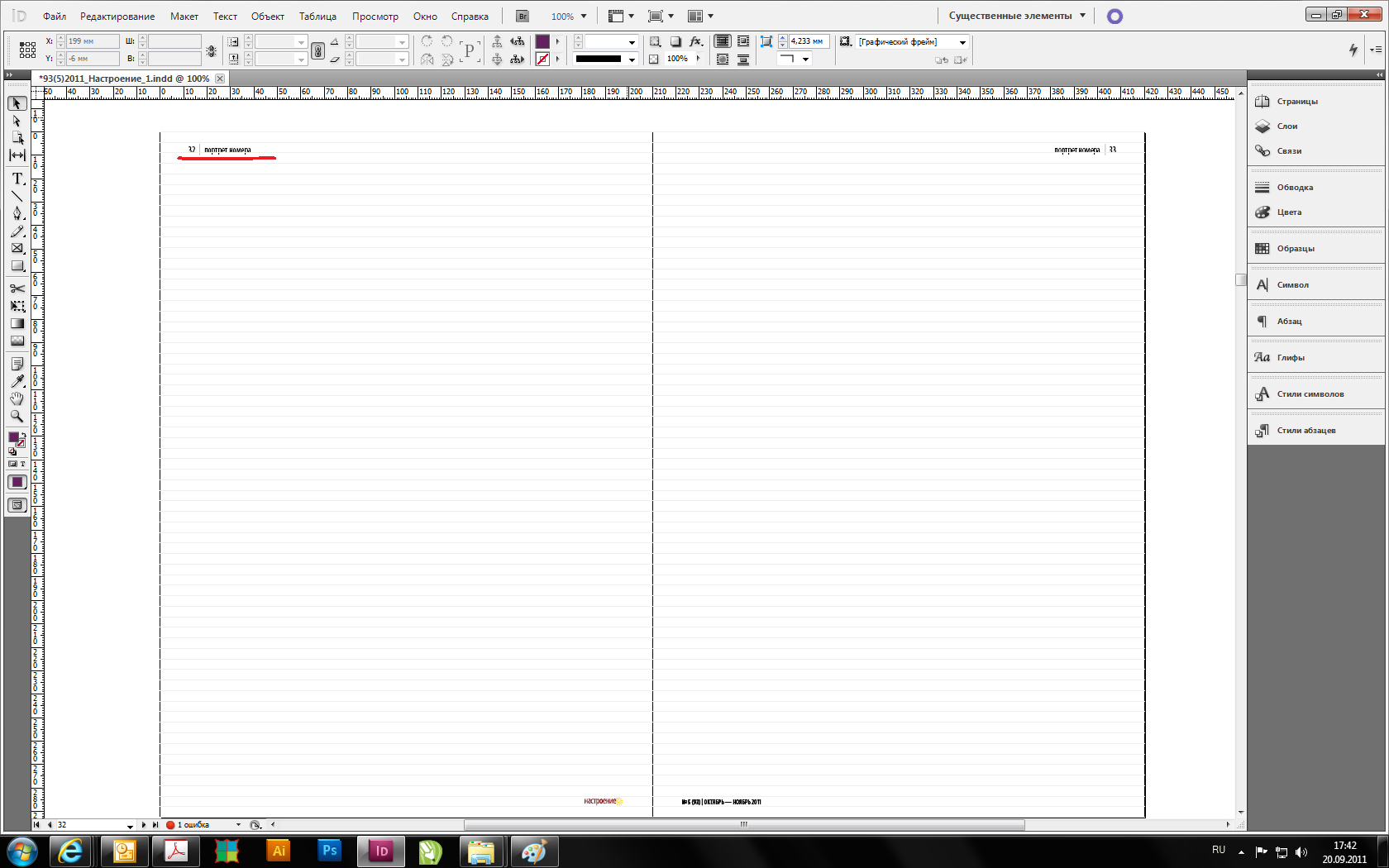
Task: Select the Rectangle tool
Action: point(17,265)
